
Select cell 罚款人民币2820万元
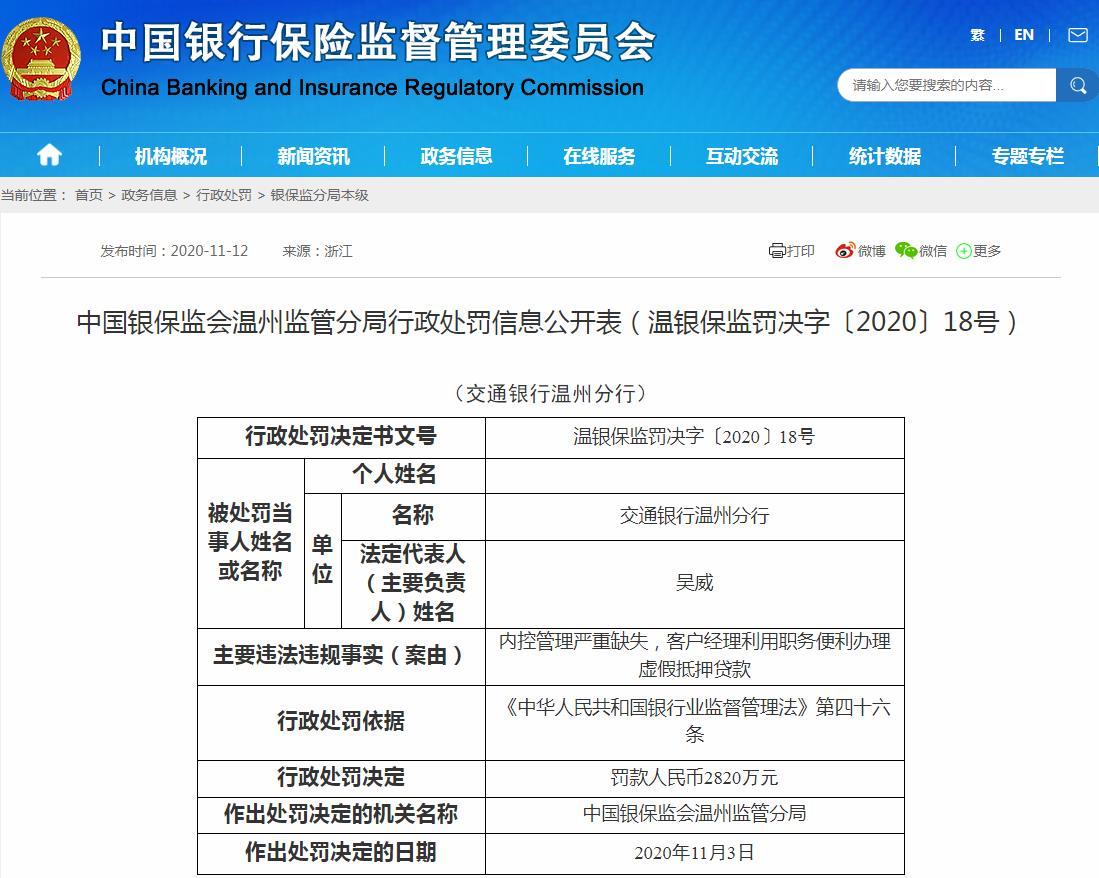pyautogui.click(x=695, y=778)
